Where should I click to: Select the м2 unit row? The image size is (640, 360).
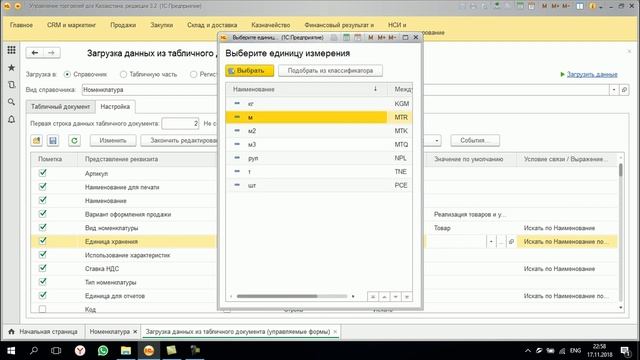coord(318,131)
